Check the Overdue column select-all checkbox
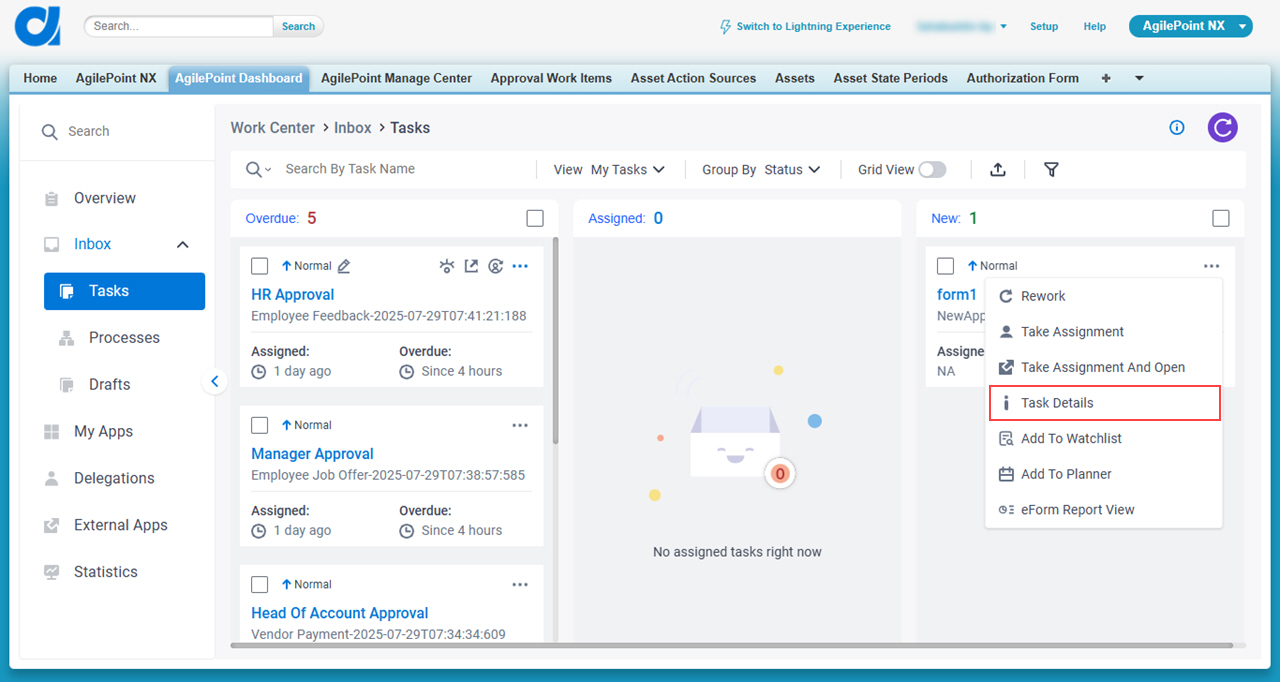Screen dimensions: 1280x682 pyautogui.click(x=535, y=218)
